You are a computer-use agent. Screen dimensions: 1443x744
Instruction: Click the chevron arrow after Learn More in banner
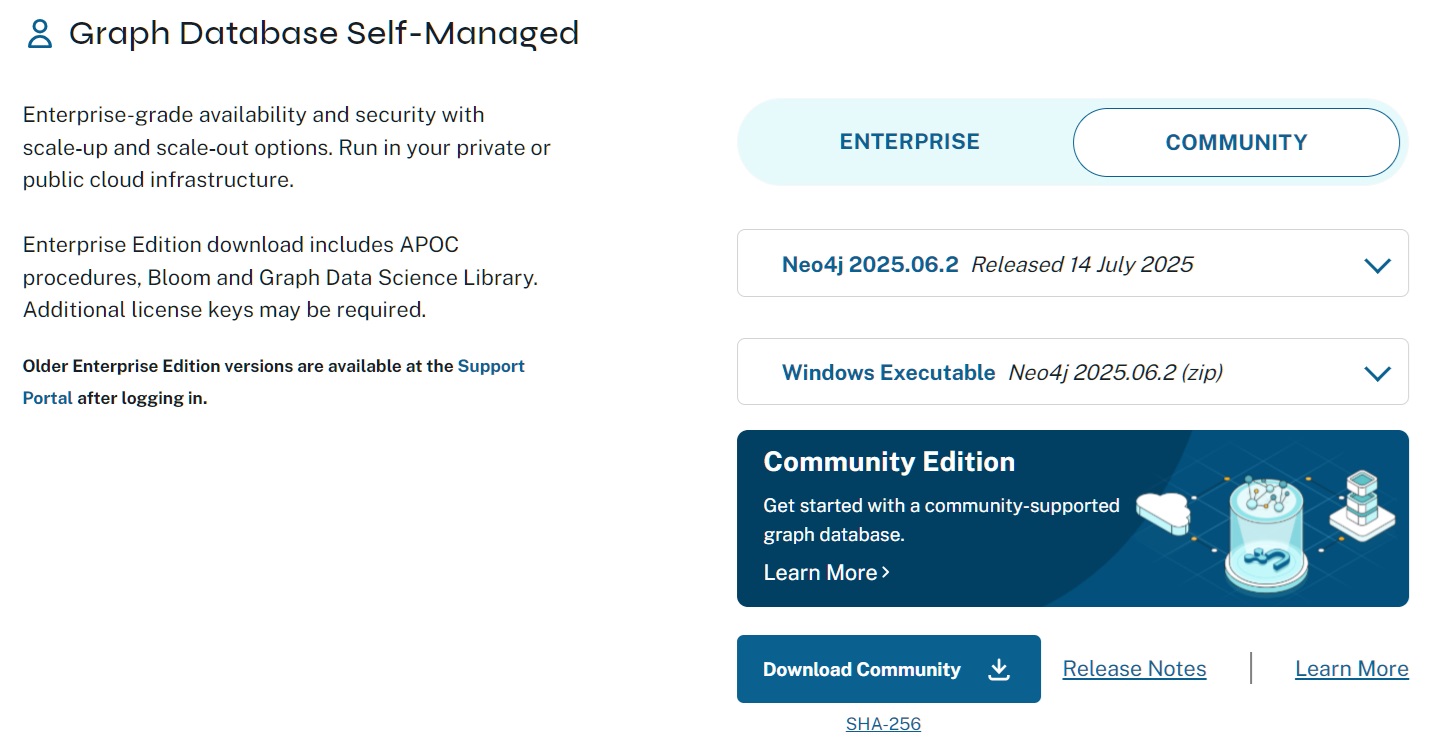click(886, 572)
